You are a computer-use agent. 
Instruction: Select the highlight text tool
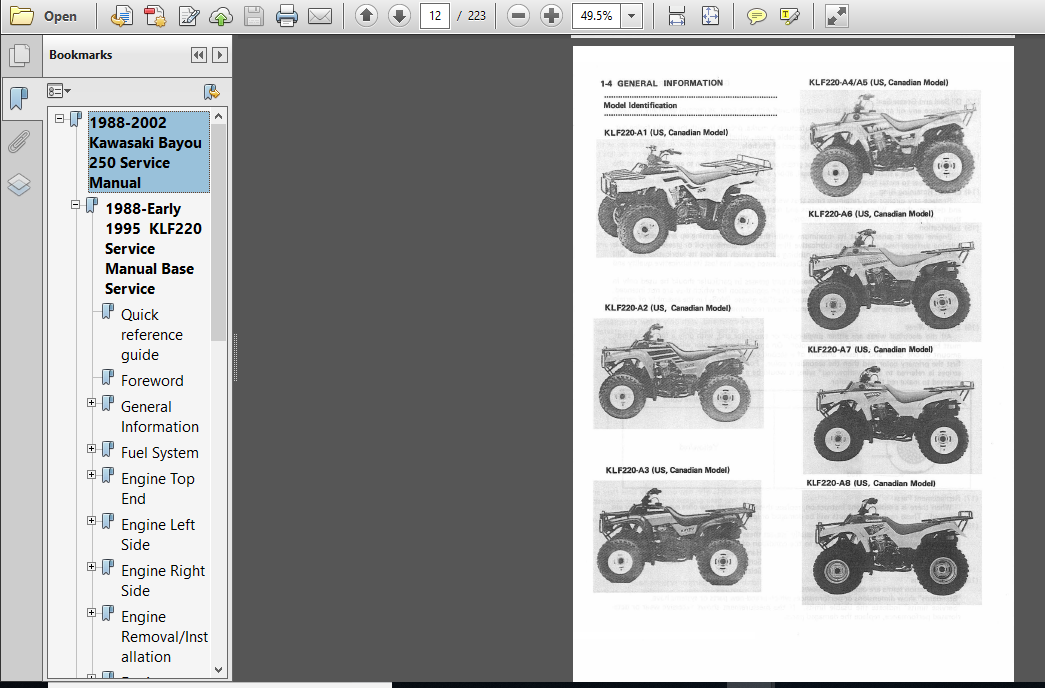click(x=789, y=16)
